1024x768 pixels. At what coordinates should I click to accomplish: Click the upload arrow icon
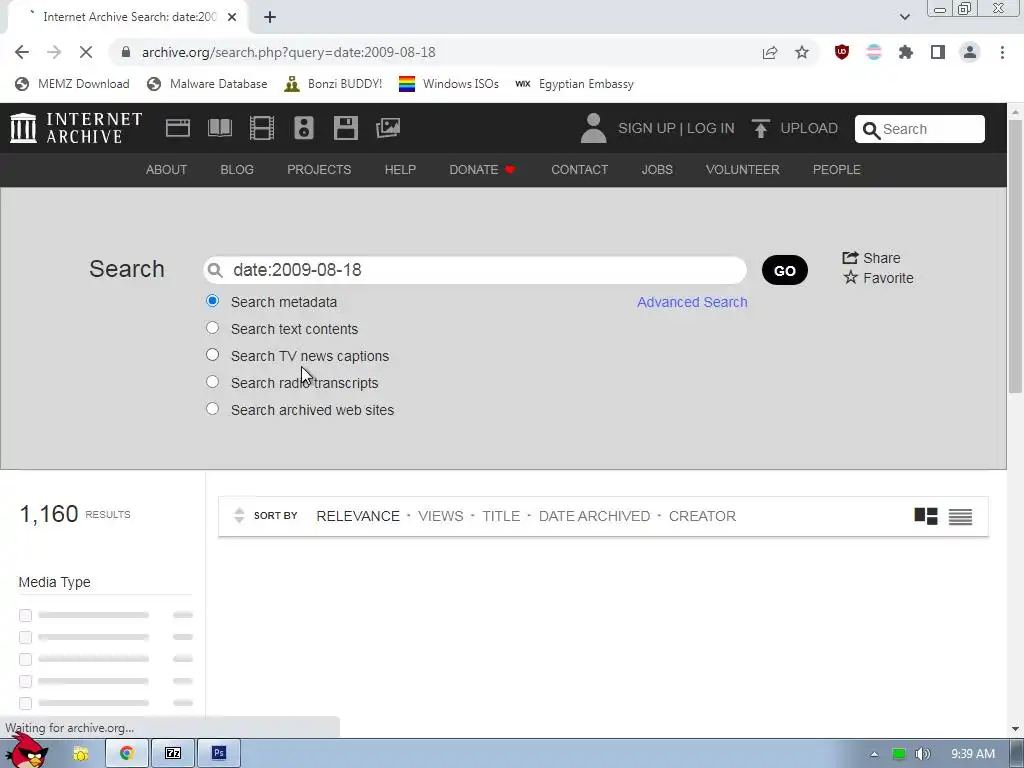pyautogui.click(x=760, y=128)
